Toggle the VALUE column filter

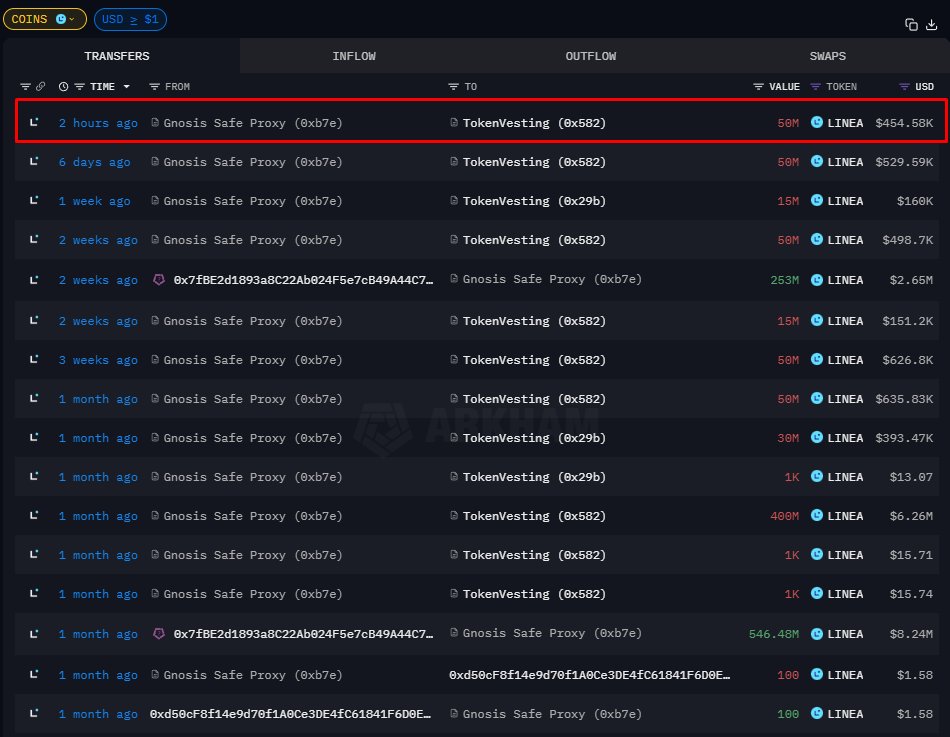(759, 87)
